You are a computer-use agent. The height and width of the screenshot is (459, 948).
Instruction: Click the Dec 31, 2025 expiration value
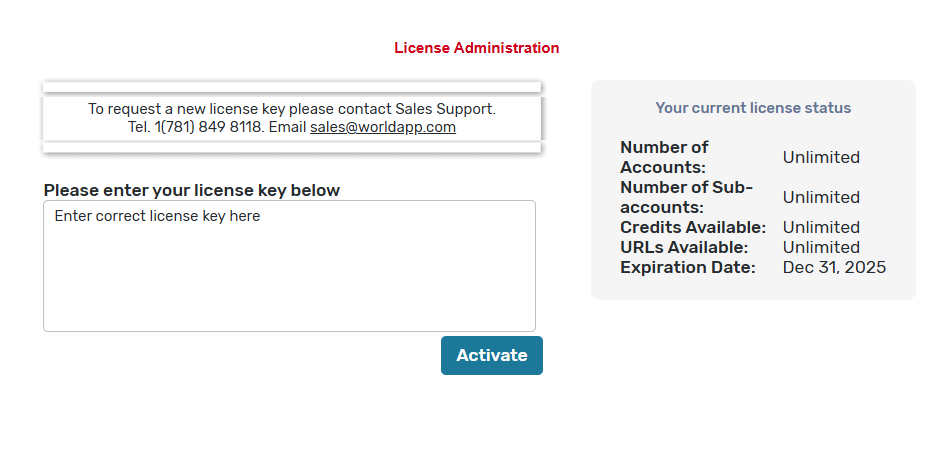tap(834, 267)
